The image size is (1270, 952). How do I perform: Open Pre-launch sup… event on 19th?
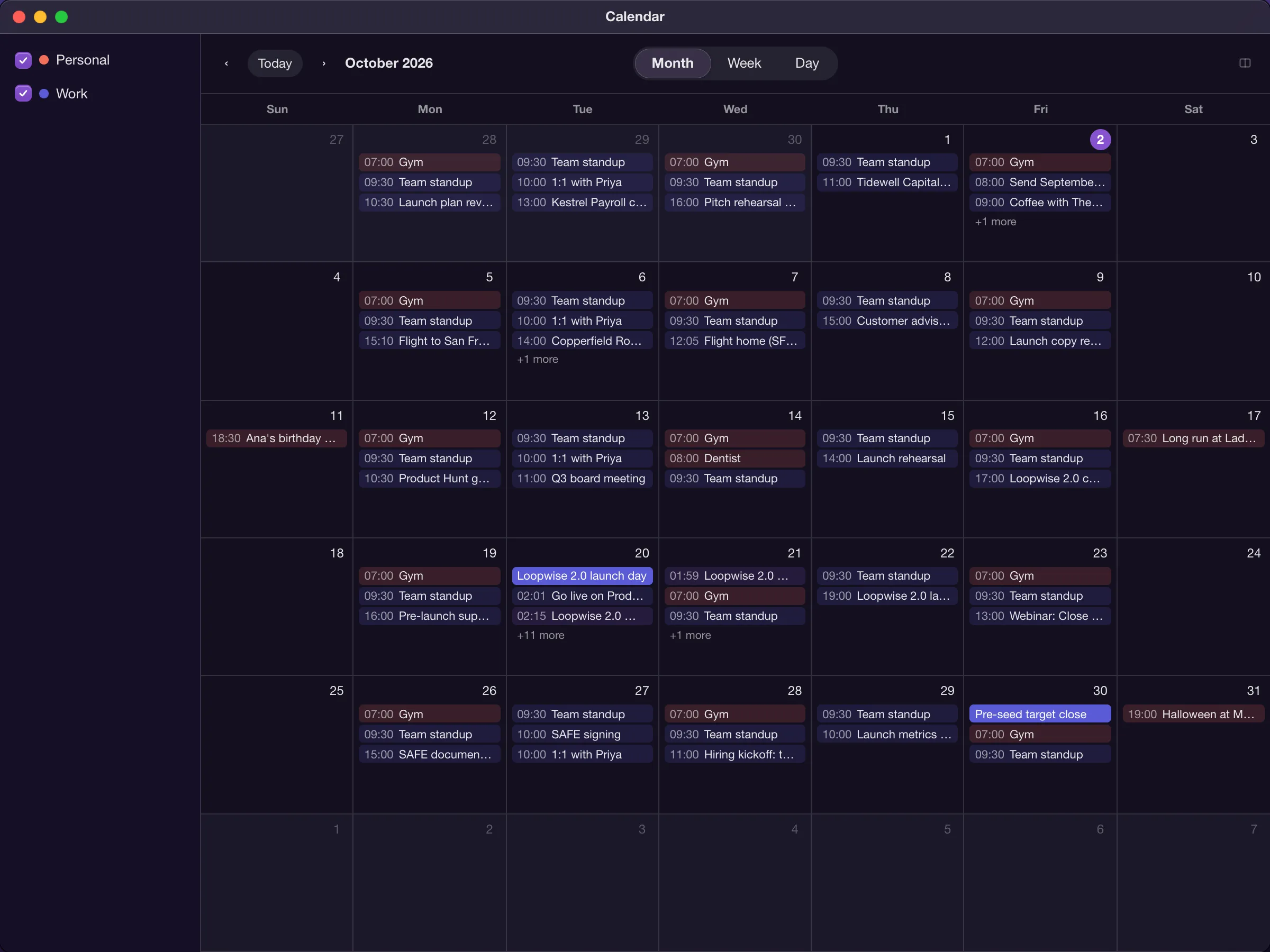pos(430,616)
